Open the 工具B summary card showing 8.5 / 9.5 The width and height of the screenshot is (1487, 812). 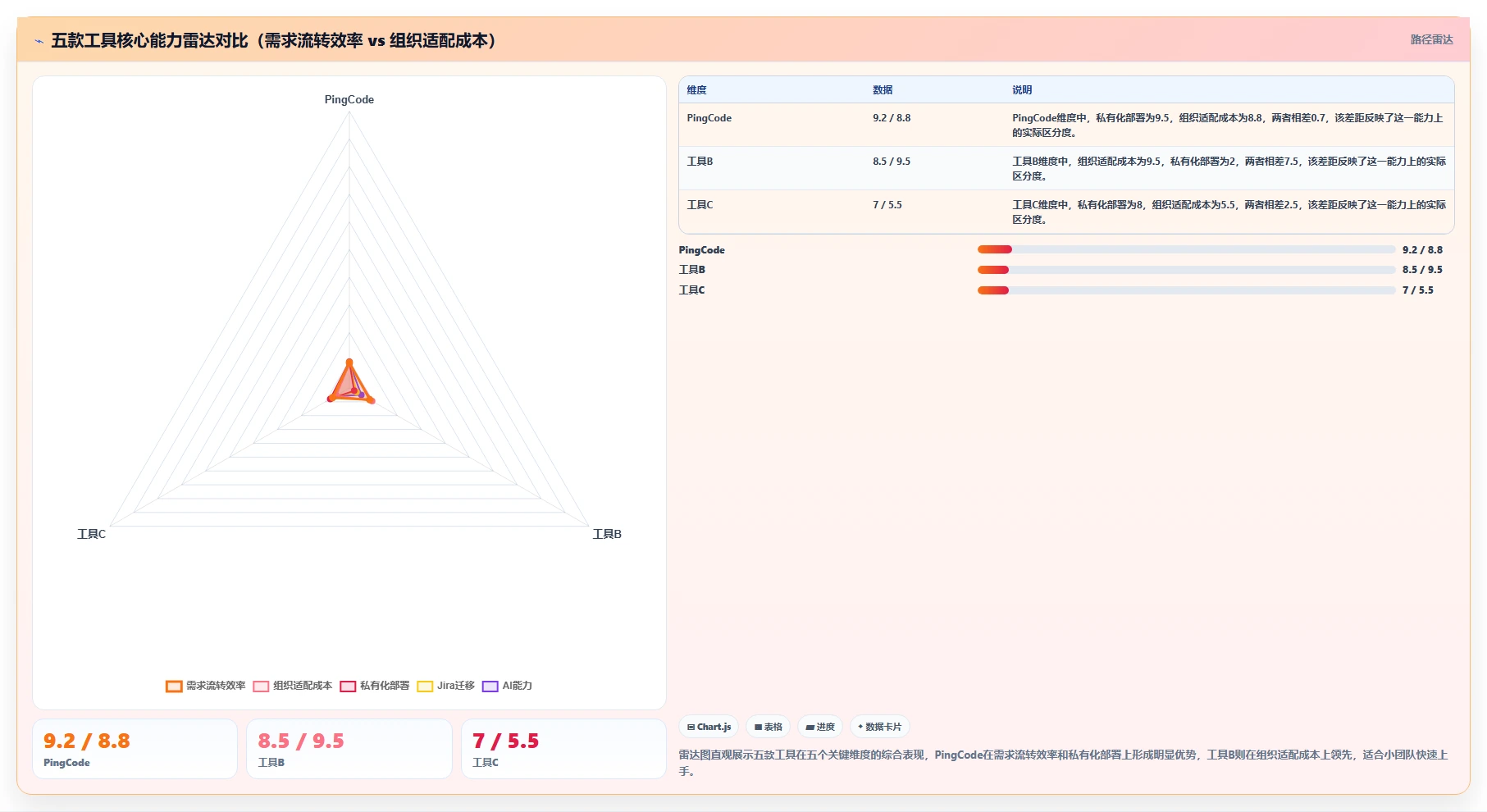pos(349,749)
